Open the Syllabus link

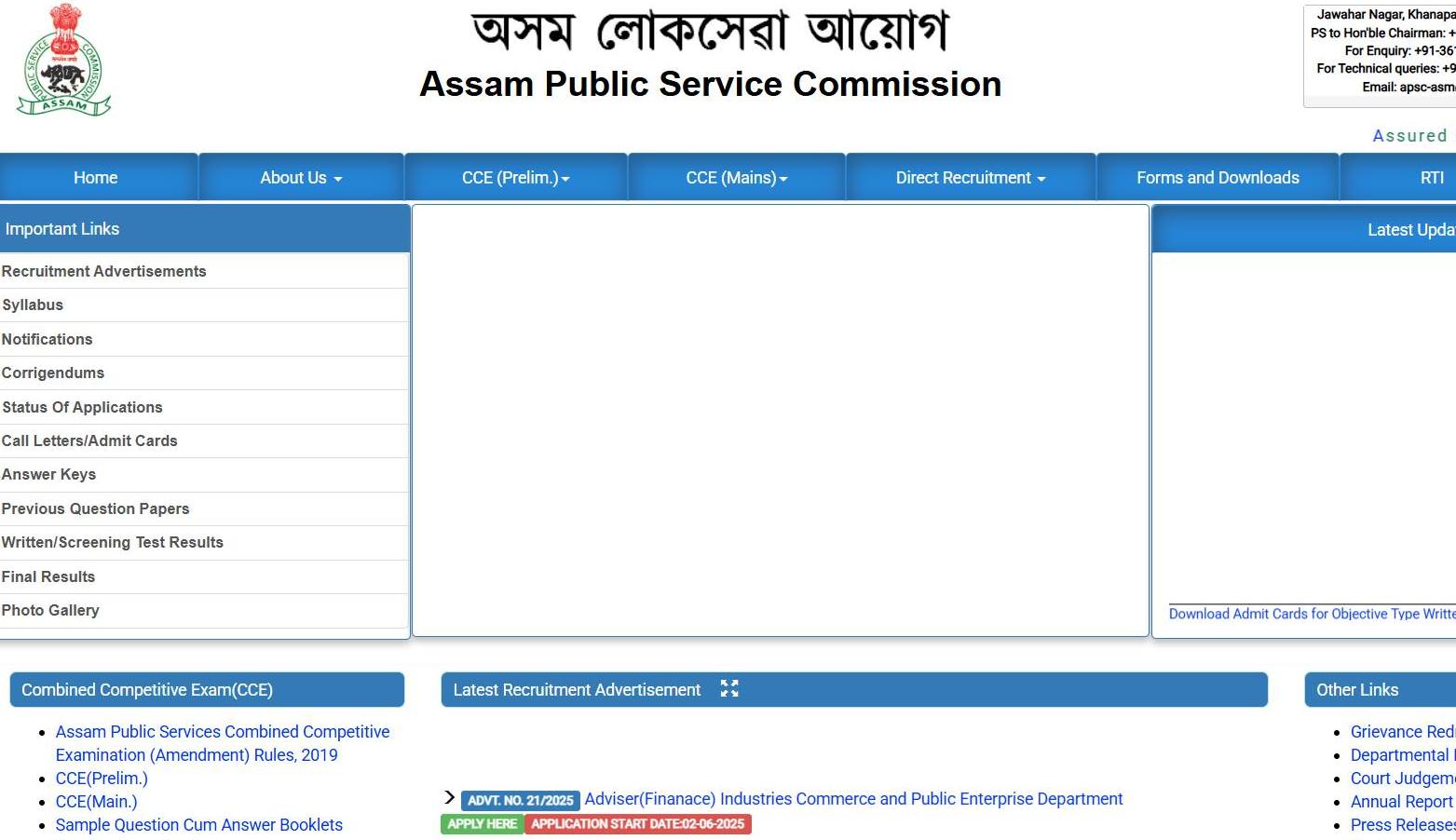tap(33, 305)
